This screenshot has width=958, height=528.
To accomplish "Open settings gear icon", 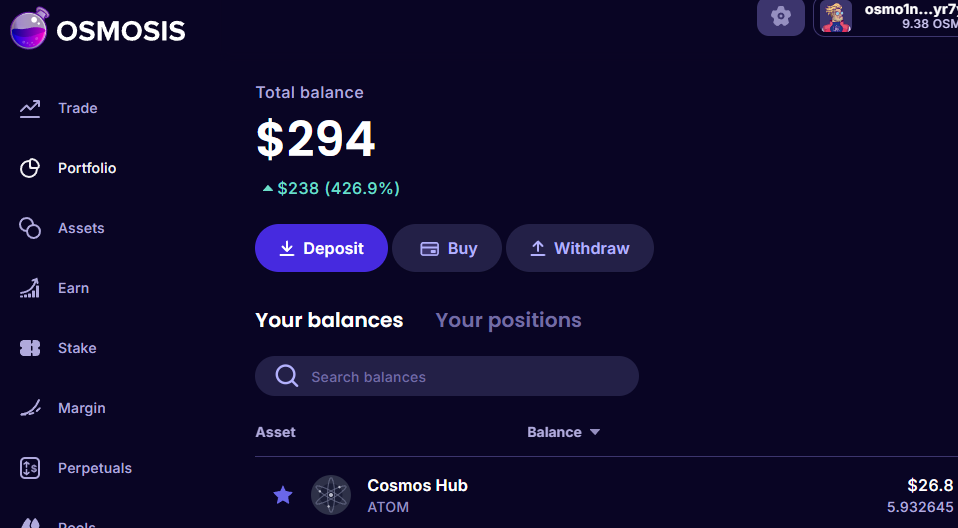I will 781,17.
